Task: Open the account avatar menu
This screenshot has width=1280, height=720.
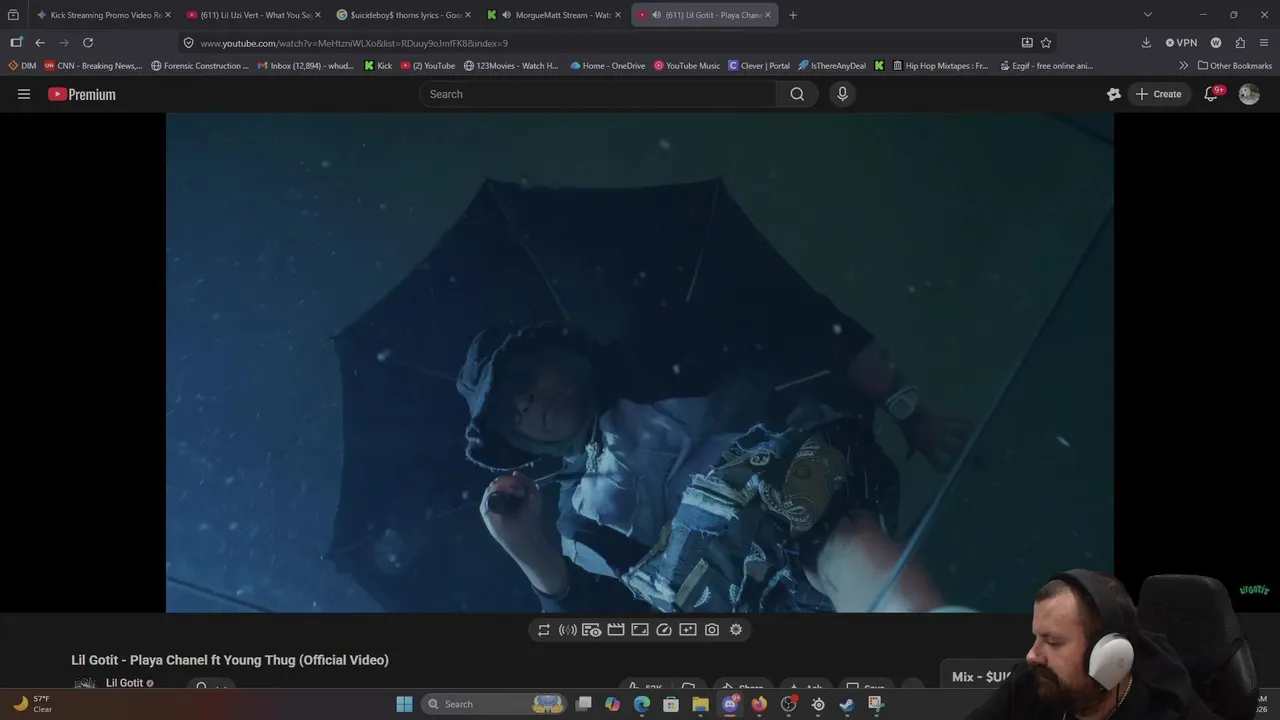Action: (1249, 94)
